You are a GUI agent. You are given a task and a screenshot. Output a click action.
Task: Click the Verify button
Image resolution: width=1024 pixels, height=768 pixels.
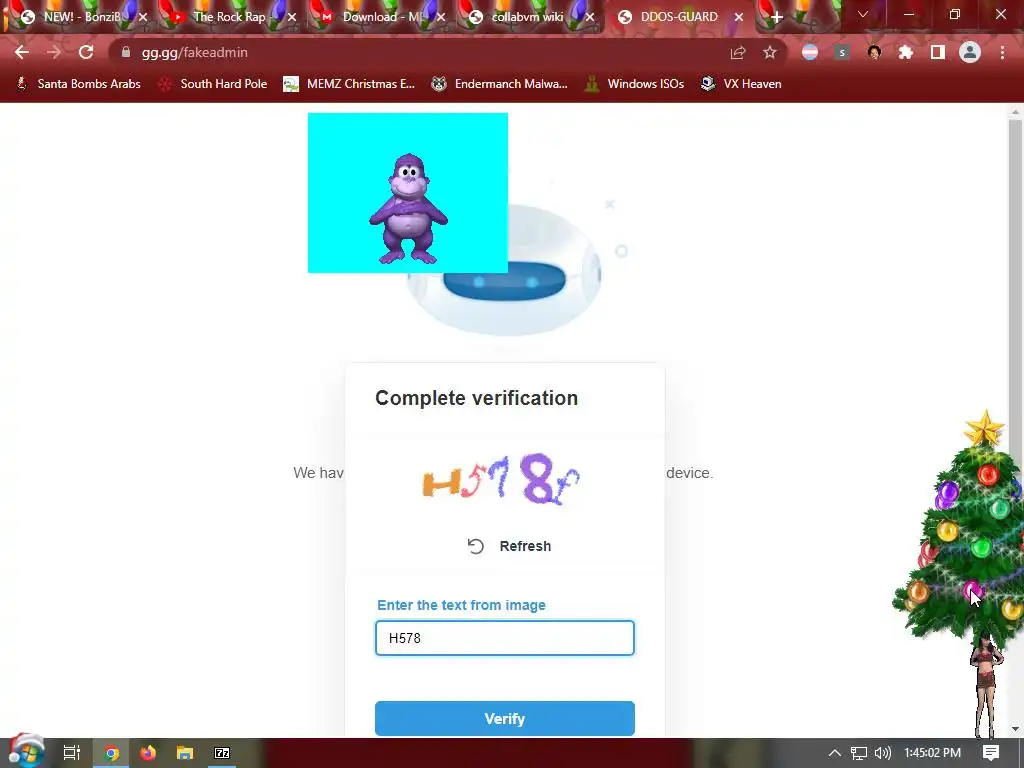tap(505, 718)
